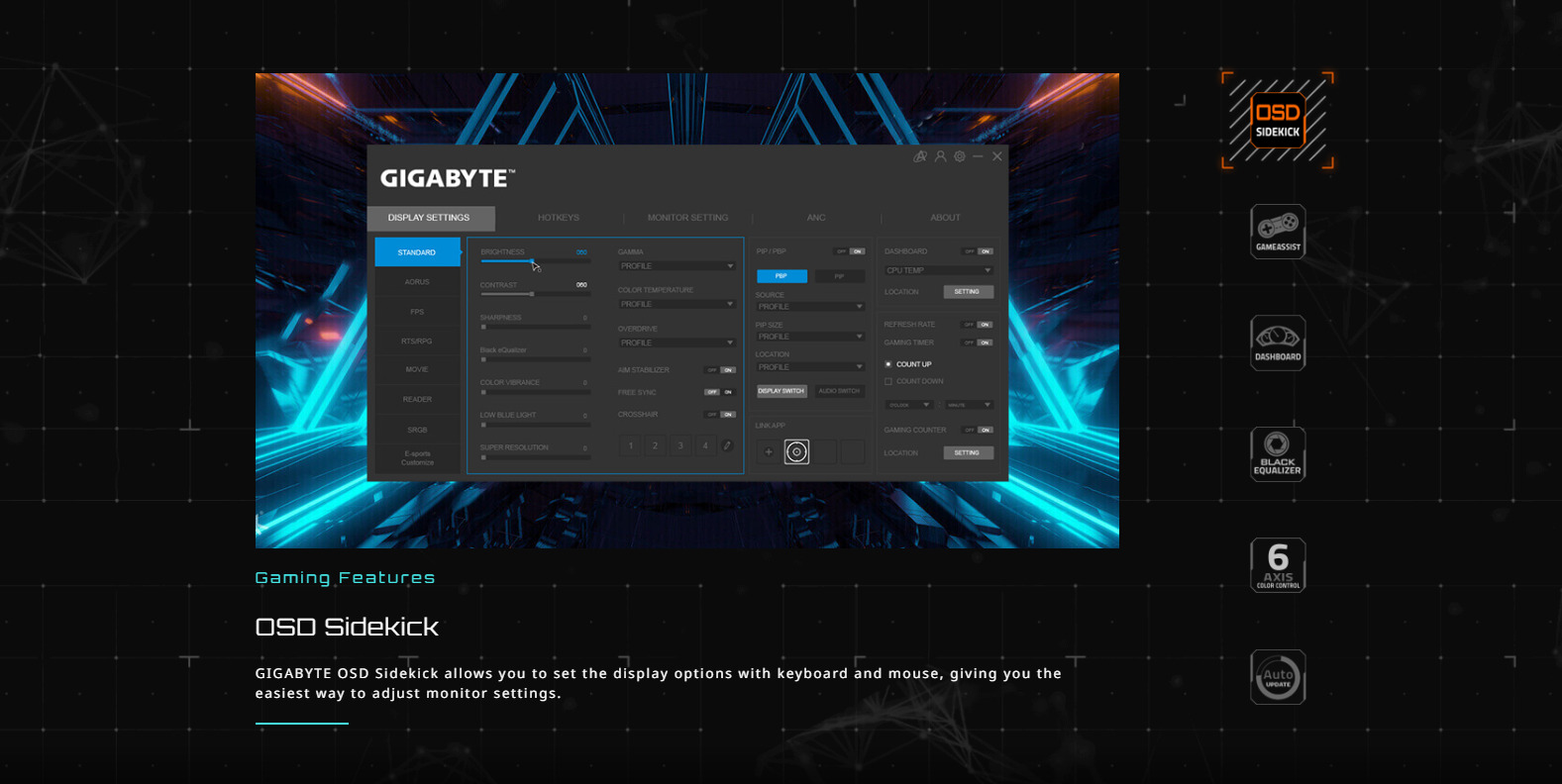Open the settings gear in Gigabyte window
The height and width of the screenshot is (784, 1562).
pos(959,156)
